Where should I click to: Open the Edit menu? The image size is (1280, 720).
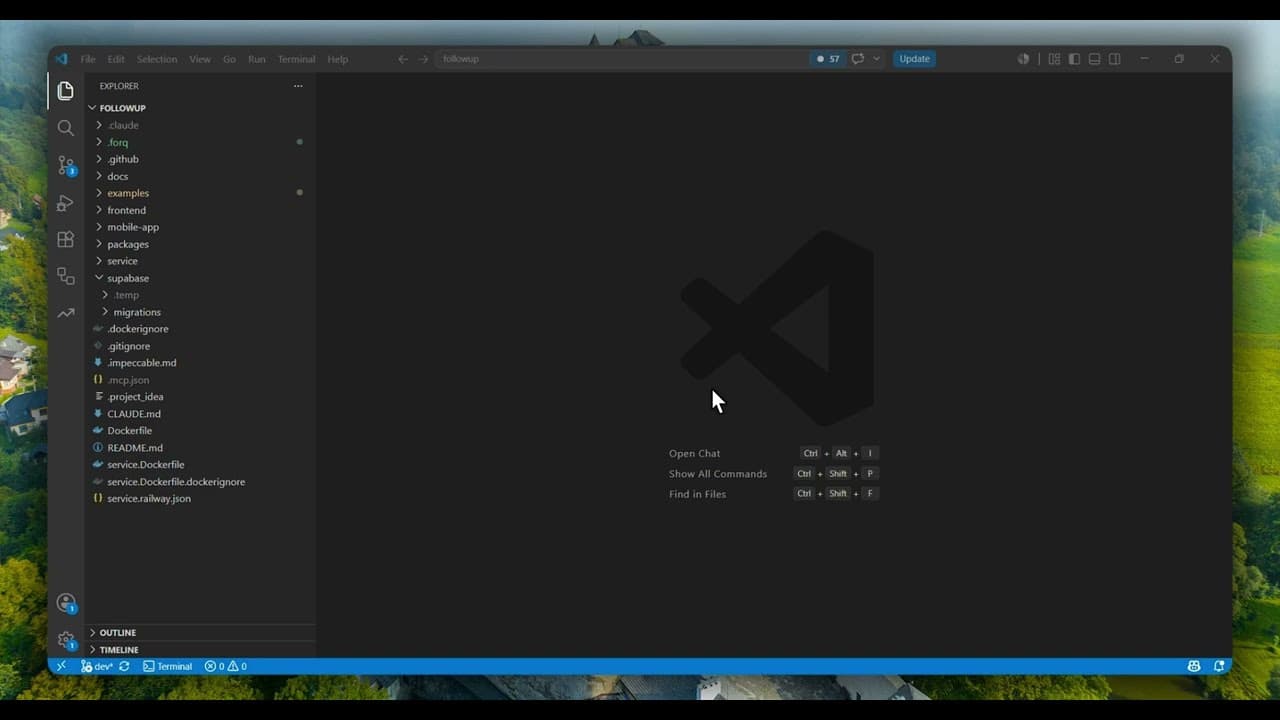point(117,59)
